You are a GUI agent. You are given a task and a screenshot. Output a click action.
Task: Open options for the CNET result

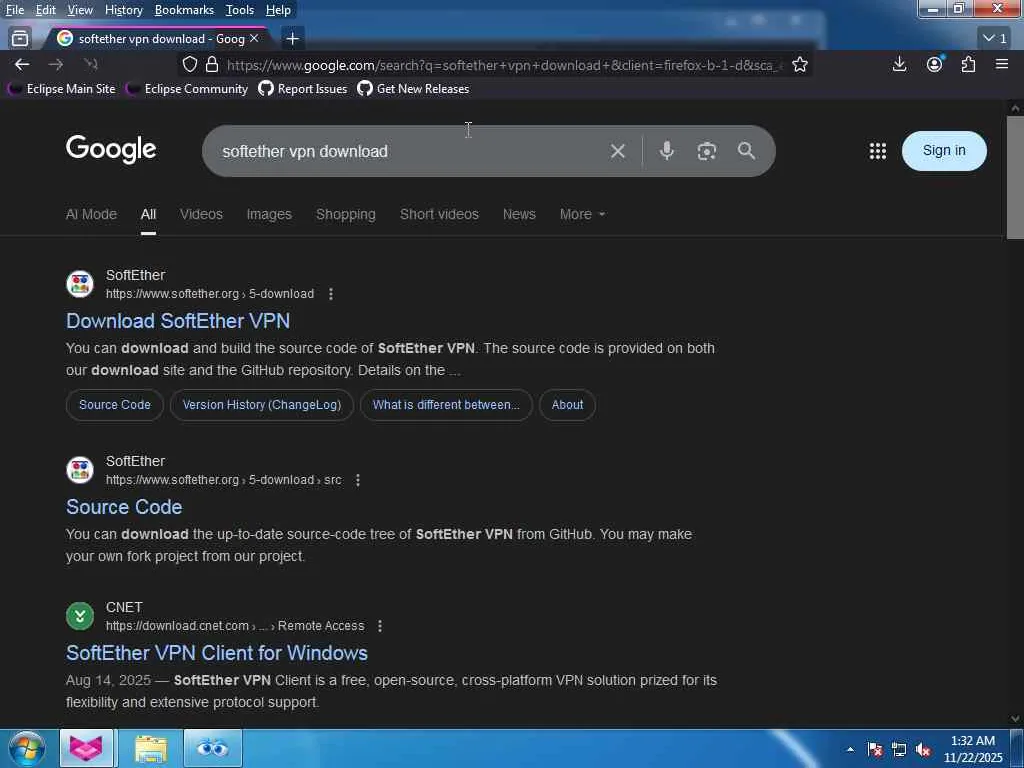point(380,626)
